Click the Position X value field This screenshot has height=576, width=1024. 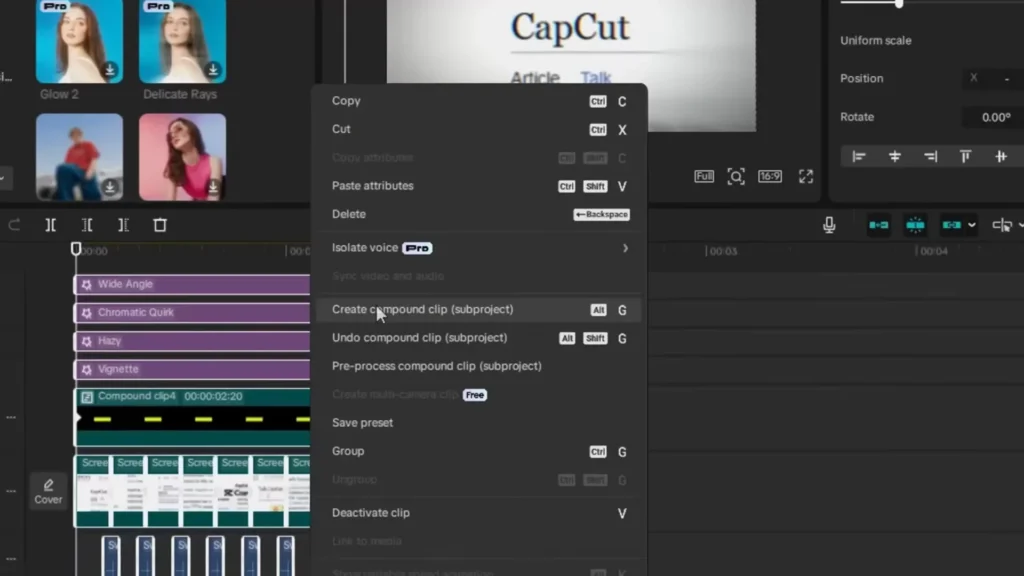[993, 78]
